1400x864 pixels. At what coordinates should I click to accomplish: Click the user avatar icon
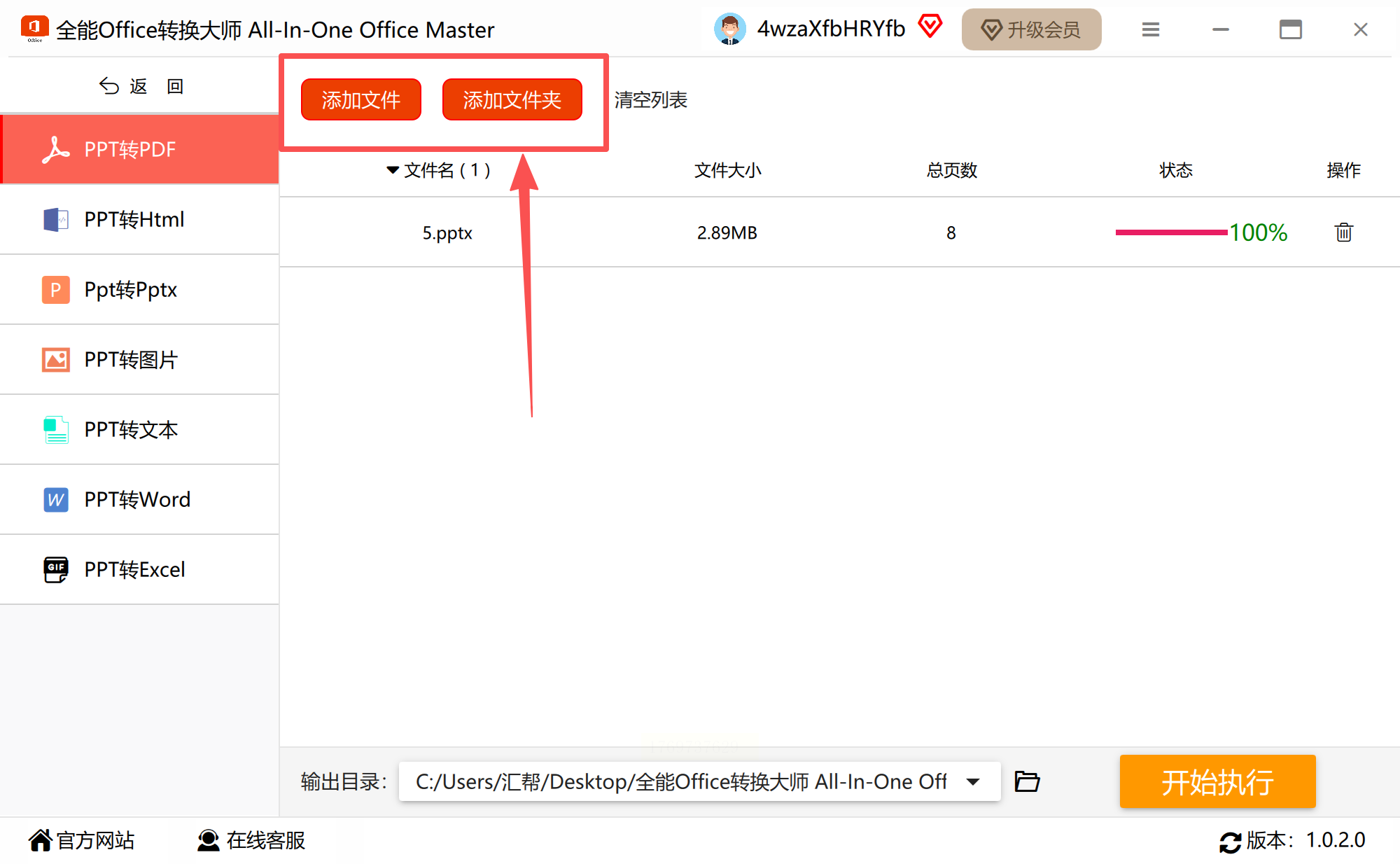click(x=729, y=29)
